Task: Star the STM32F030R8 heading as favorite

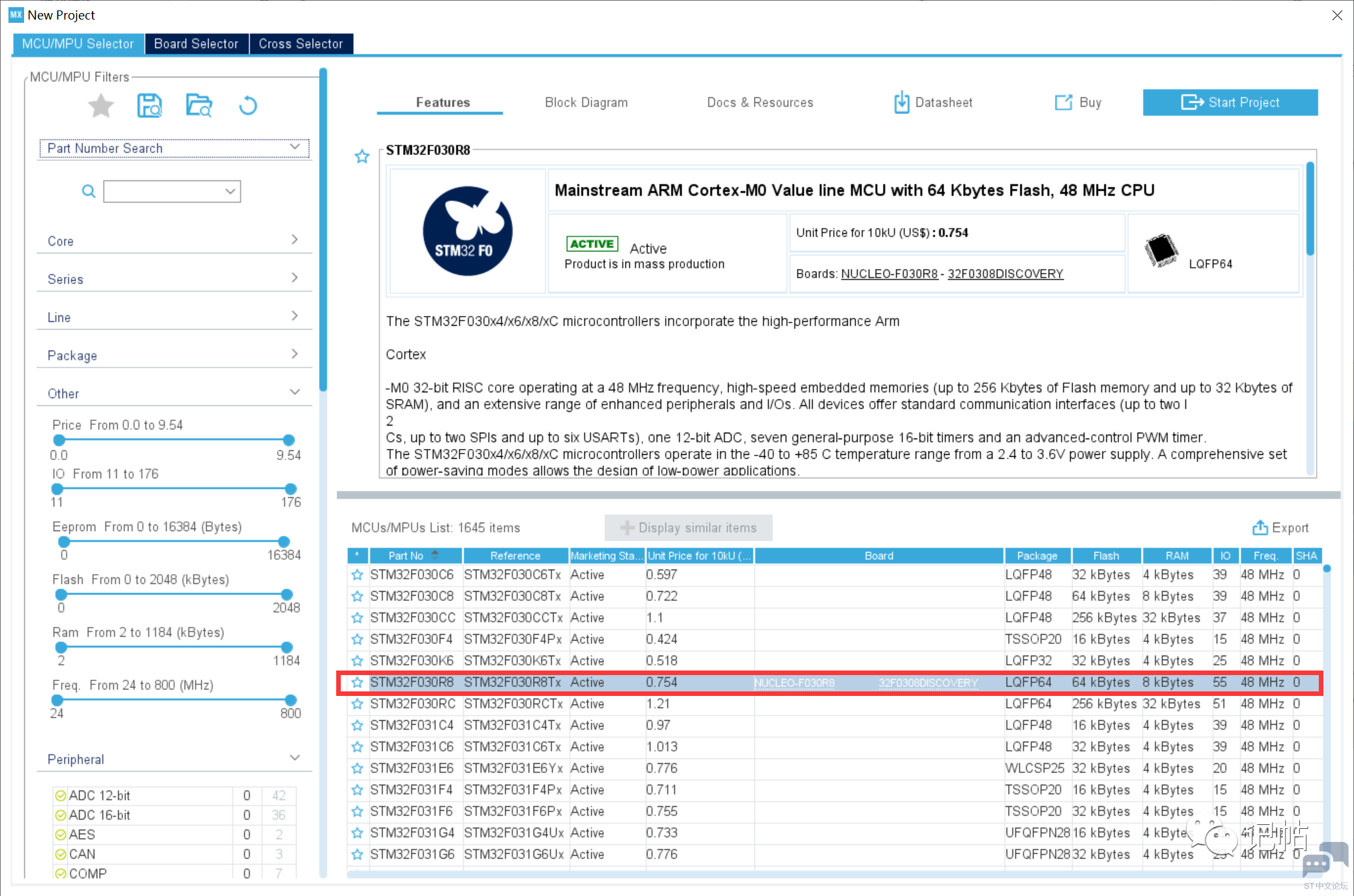Action: [362, 156]
